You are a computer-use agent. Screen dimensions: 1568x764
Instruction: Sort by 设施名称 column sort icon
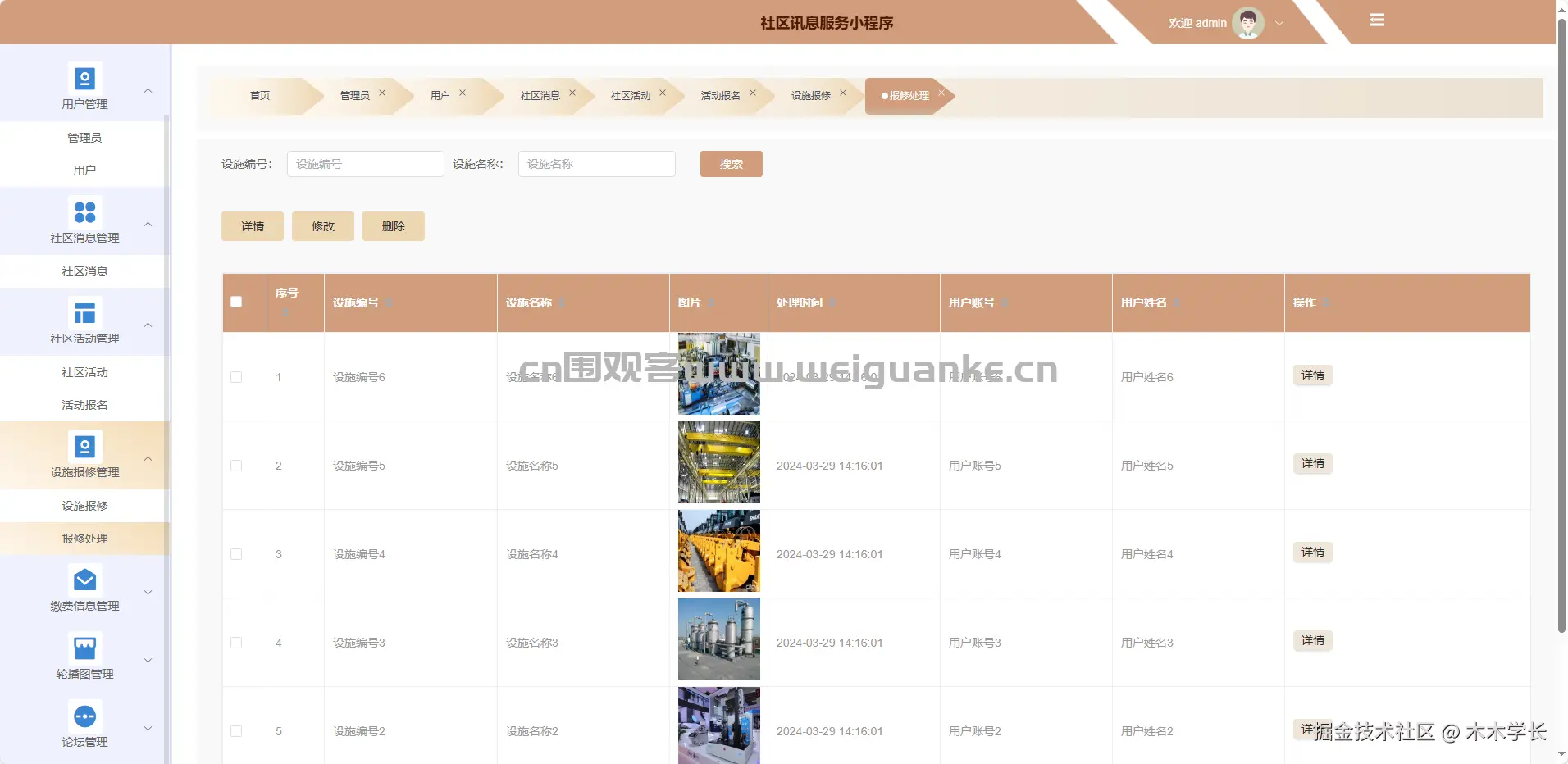click(x=562, y=303)
